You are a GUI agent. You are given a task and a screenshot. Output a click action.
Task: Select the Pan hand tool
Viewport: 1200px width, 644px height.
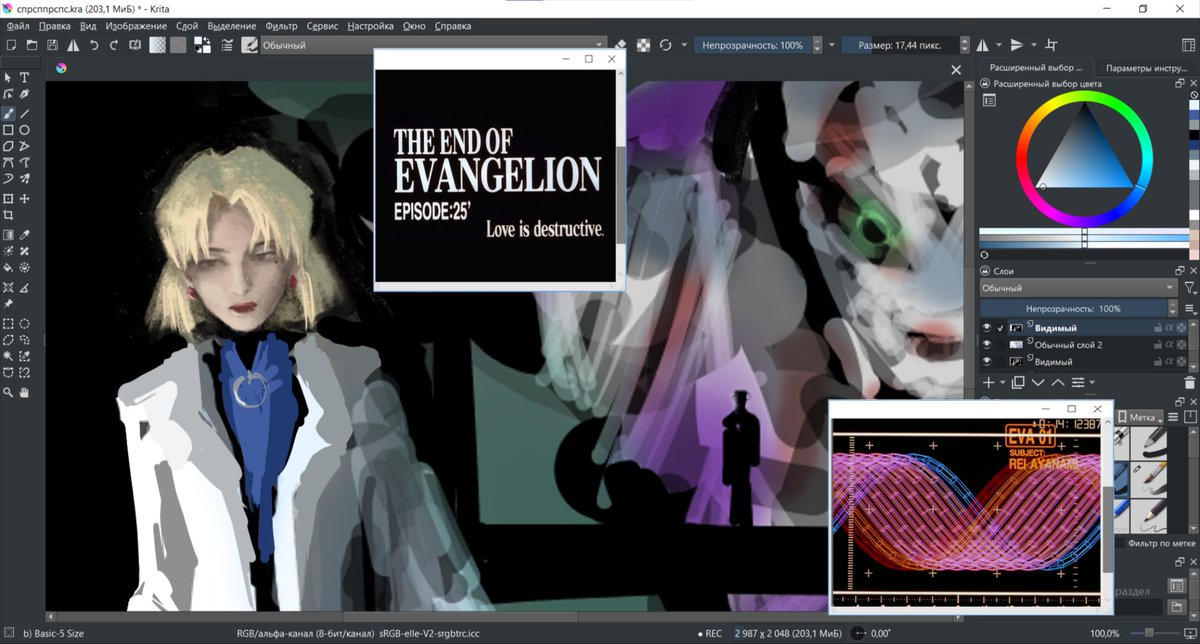pos(25,393)
